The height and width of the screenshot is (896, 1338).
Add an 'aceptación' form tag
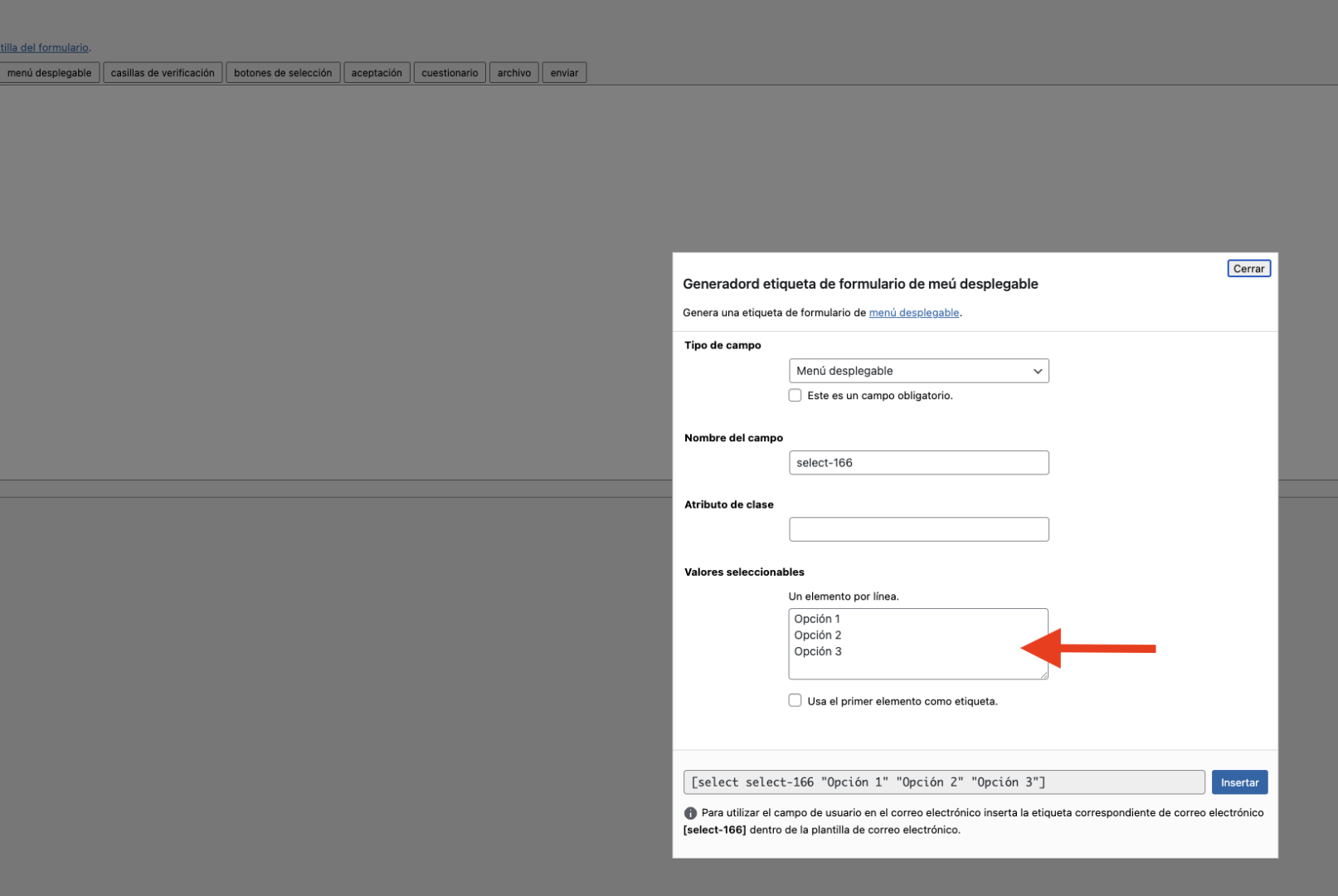click(377, 73)
